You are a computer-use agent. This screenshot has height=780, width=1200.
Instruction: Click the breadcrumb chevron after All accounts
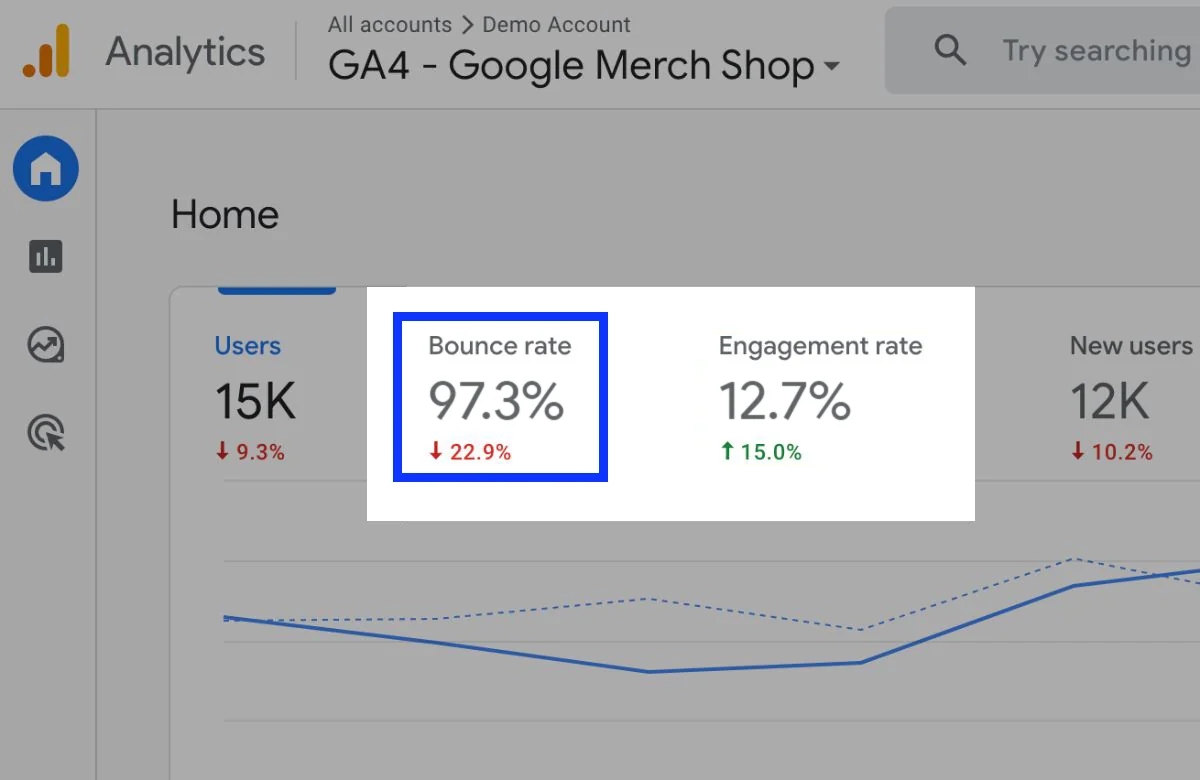coord(466,24)
